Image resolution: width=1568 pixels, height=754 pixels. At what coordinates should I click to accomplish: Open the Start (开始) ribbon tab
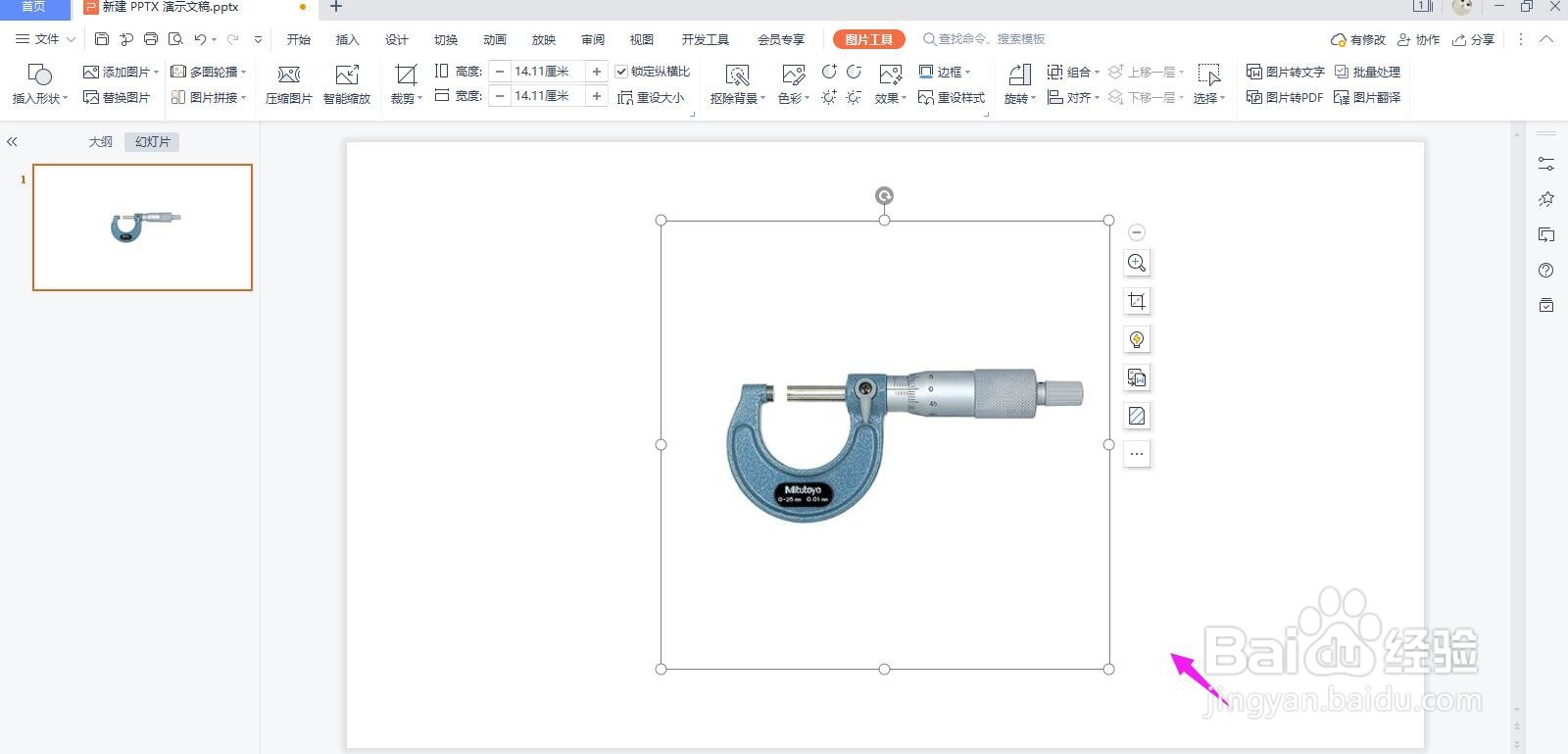299,39
